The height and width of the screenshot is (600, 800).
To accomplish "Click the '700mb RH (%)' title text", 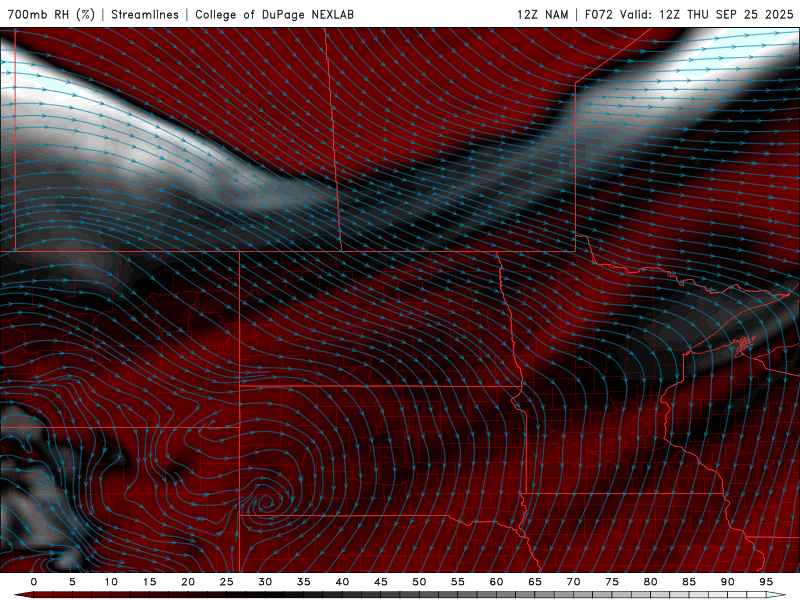I will 51,14.
